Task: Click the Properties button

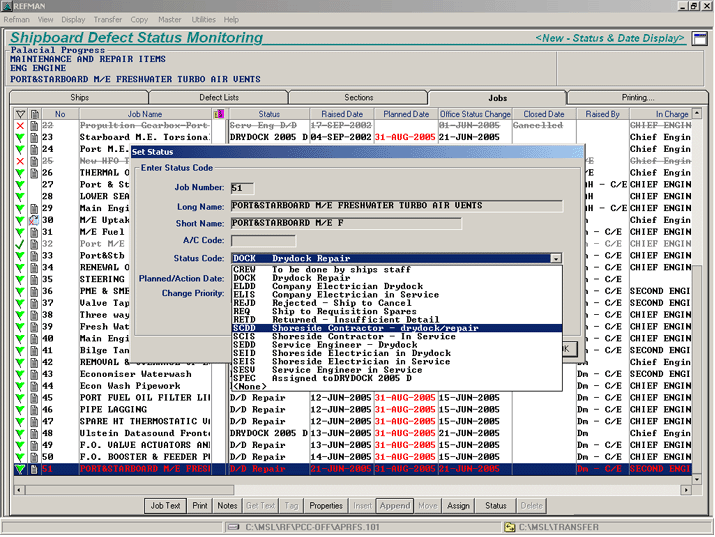Action: click(326, 506)
